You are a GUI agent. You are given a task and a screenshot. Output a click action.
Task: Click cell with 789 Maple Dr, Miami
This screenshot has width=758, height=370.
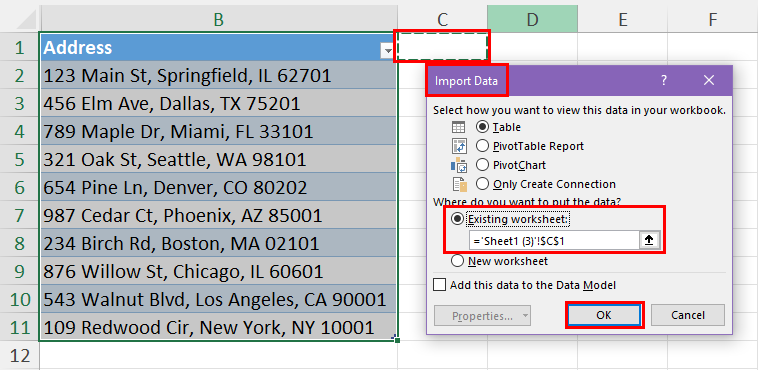[219, 132]
